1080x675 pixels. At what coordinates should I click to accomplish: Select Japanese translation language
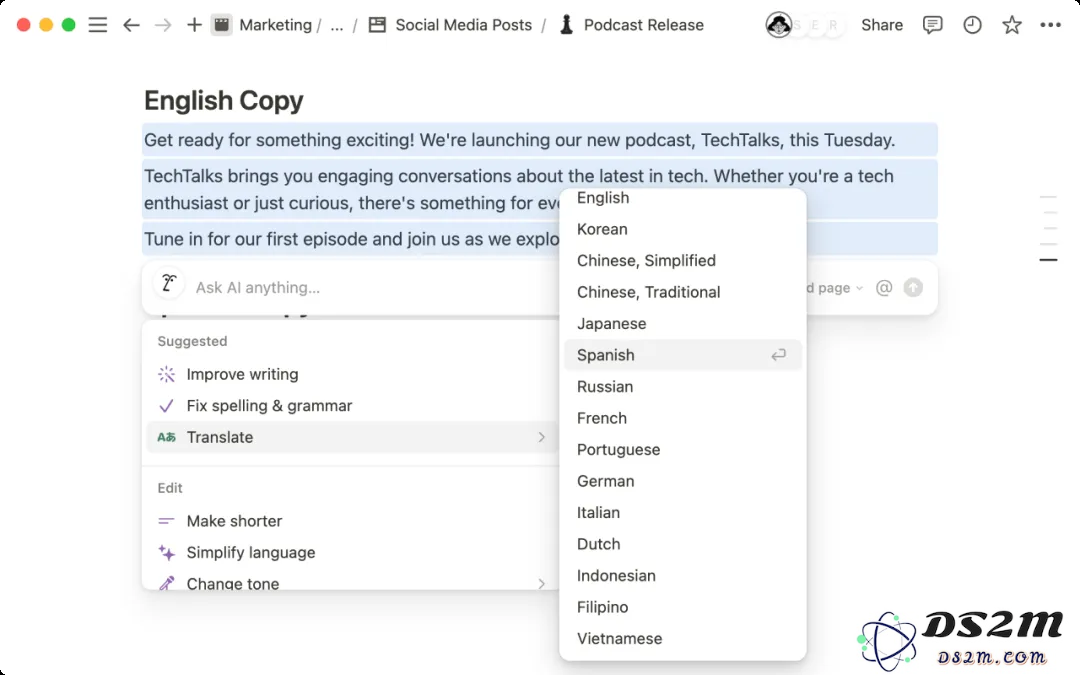click(683, 324)
